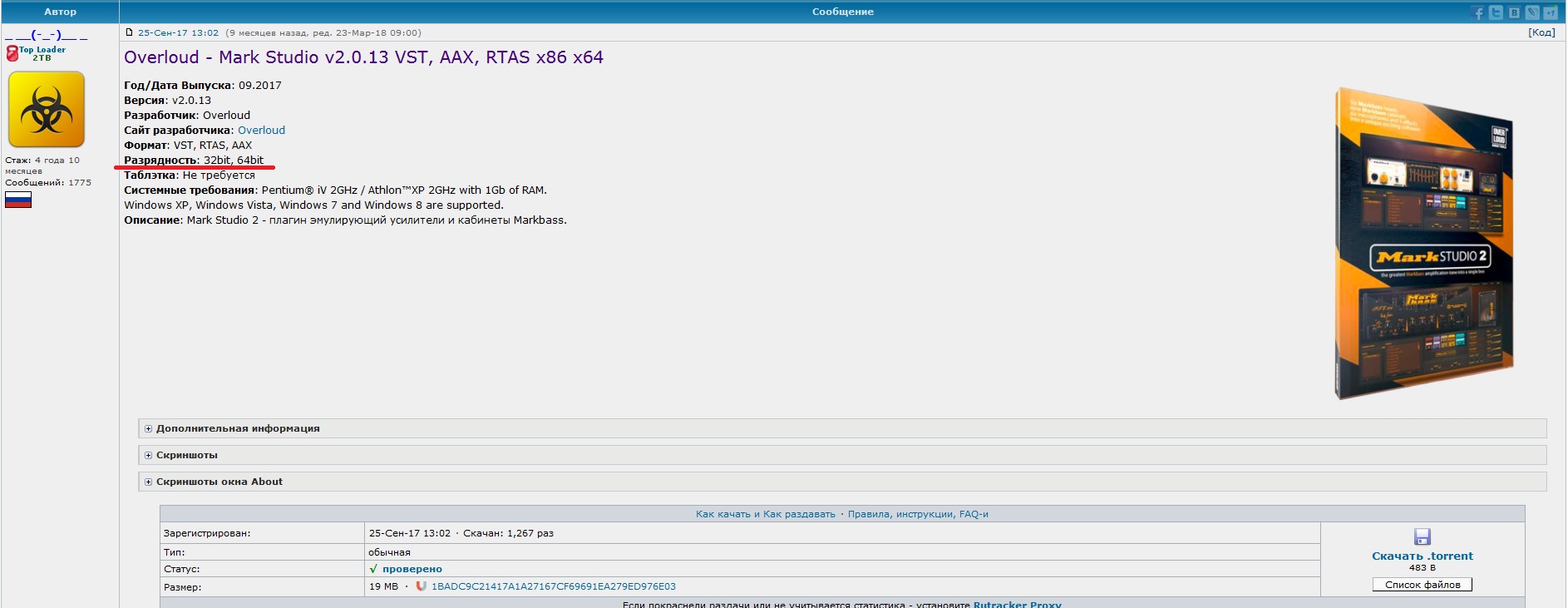Viewport: 1568px width, 608px height.
Task: Open Как качать и Как раздавать link
Action: point(766,514)
